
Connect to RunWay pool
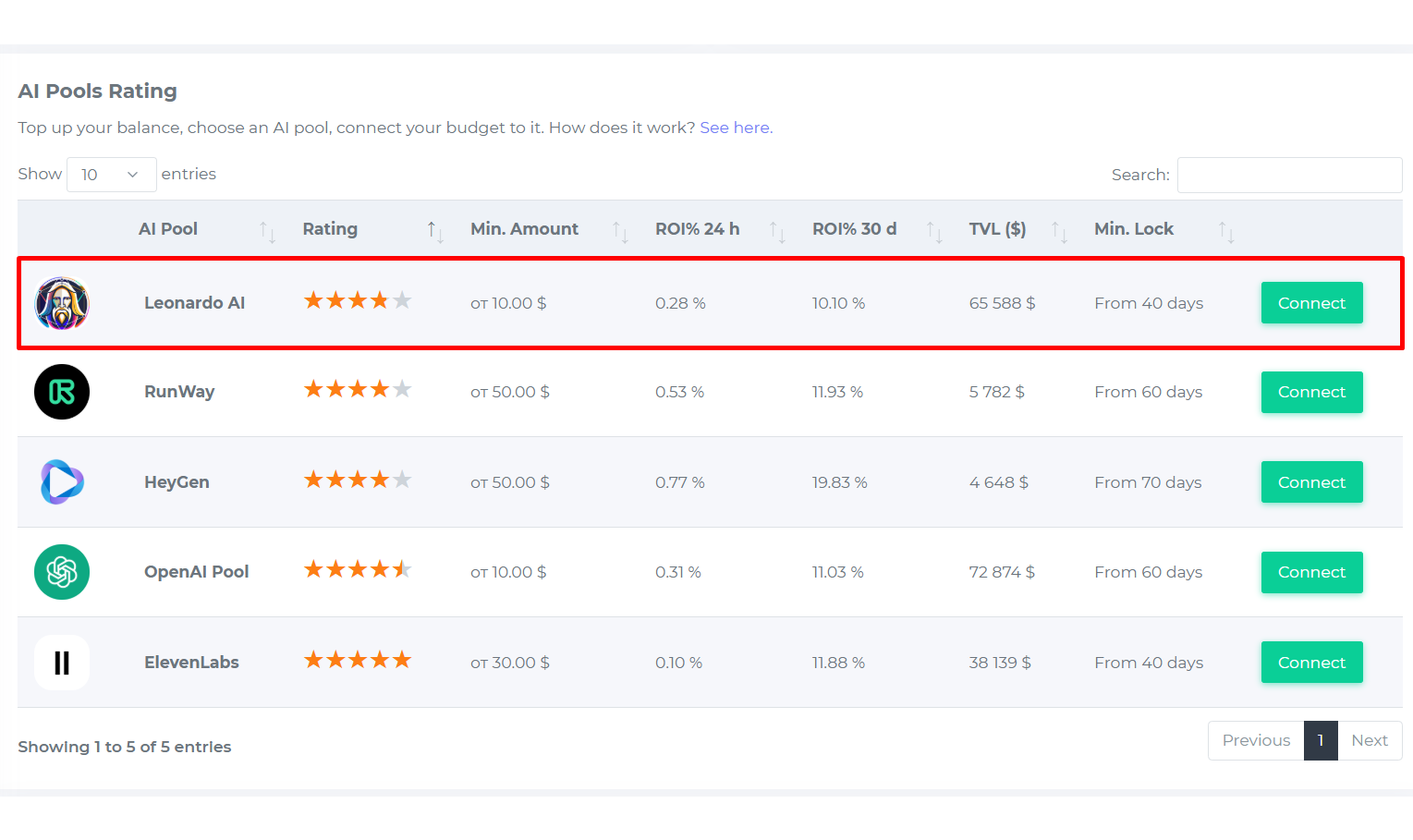[x=1311, y=392]
